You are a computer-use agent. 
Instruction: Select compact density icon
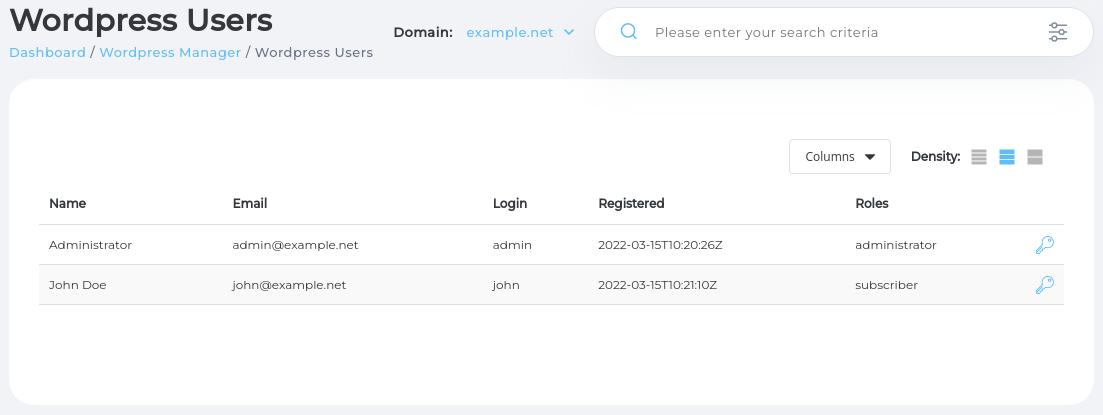[x=979, y=157]
